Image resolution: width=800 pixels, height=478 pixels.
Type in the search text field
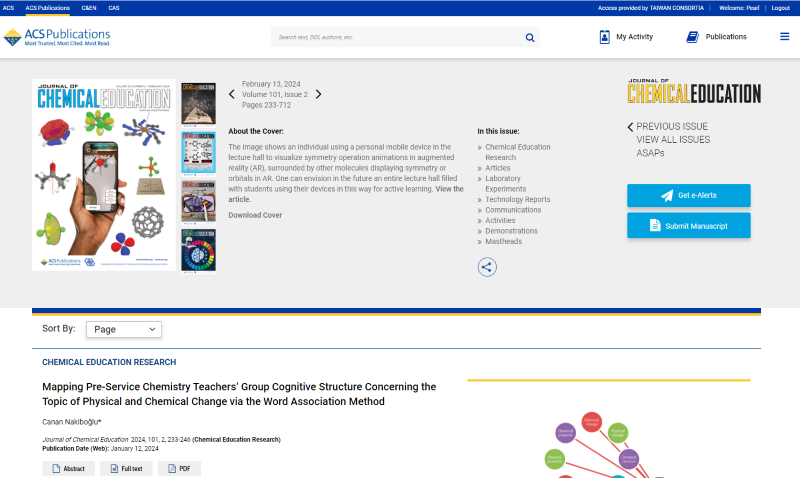pyautogui.click(x=395, y=37)
